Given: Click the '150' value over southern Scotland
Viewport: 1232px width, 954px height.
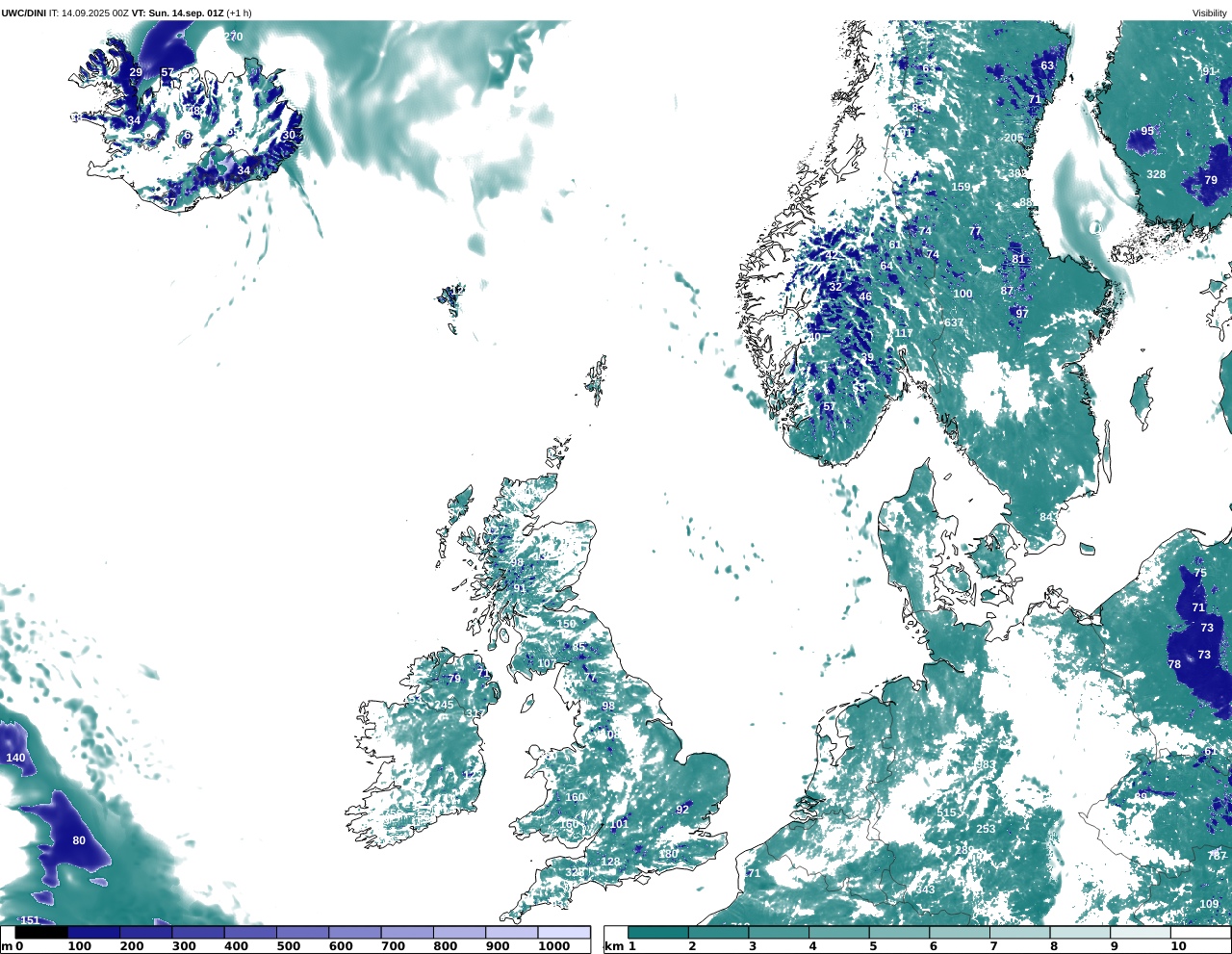Looking at the screenshot, I should click(x=566, y=624).
